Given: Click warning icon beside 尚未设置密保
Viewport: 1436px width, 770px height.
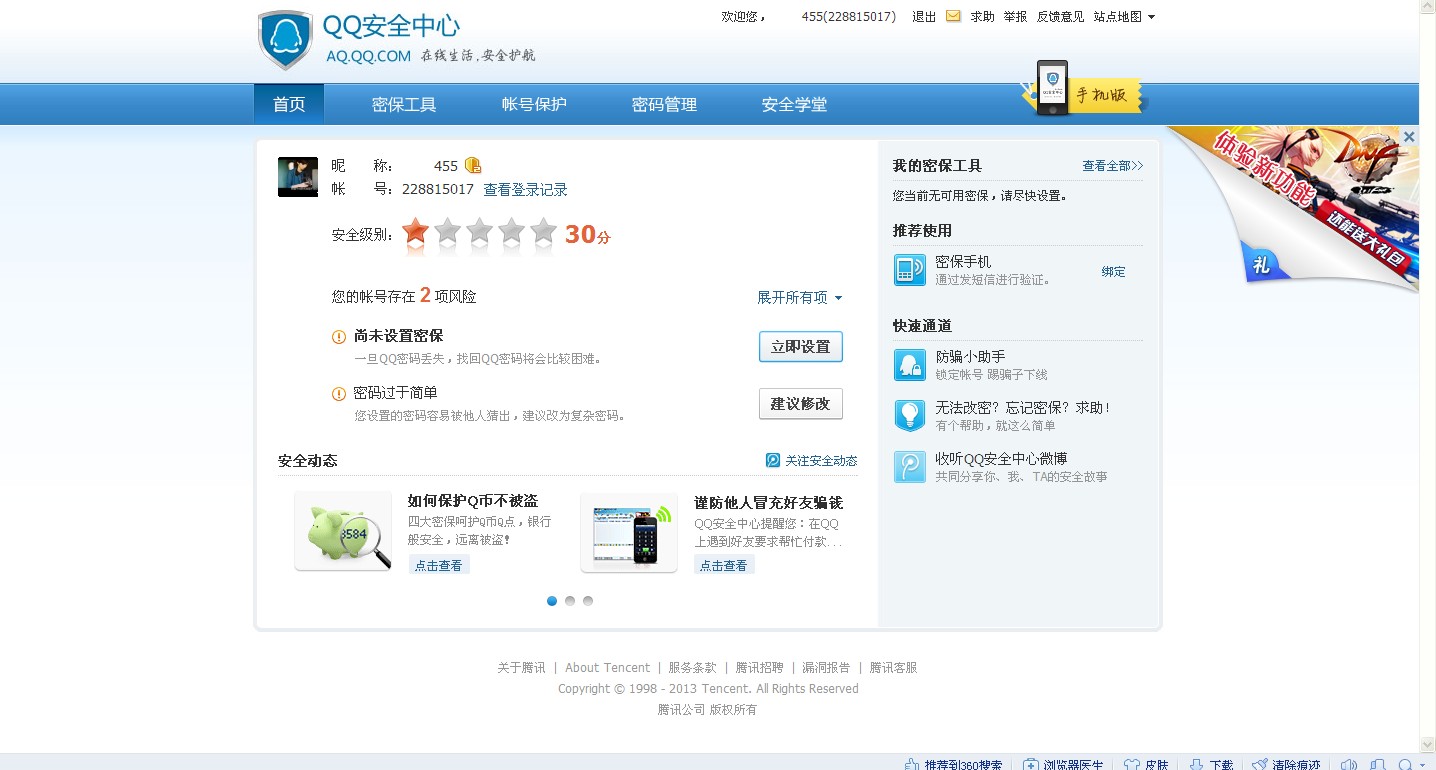Looking at the screenshot, I should coord(339,337).
